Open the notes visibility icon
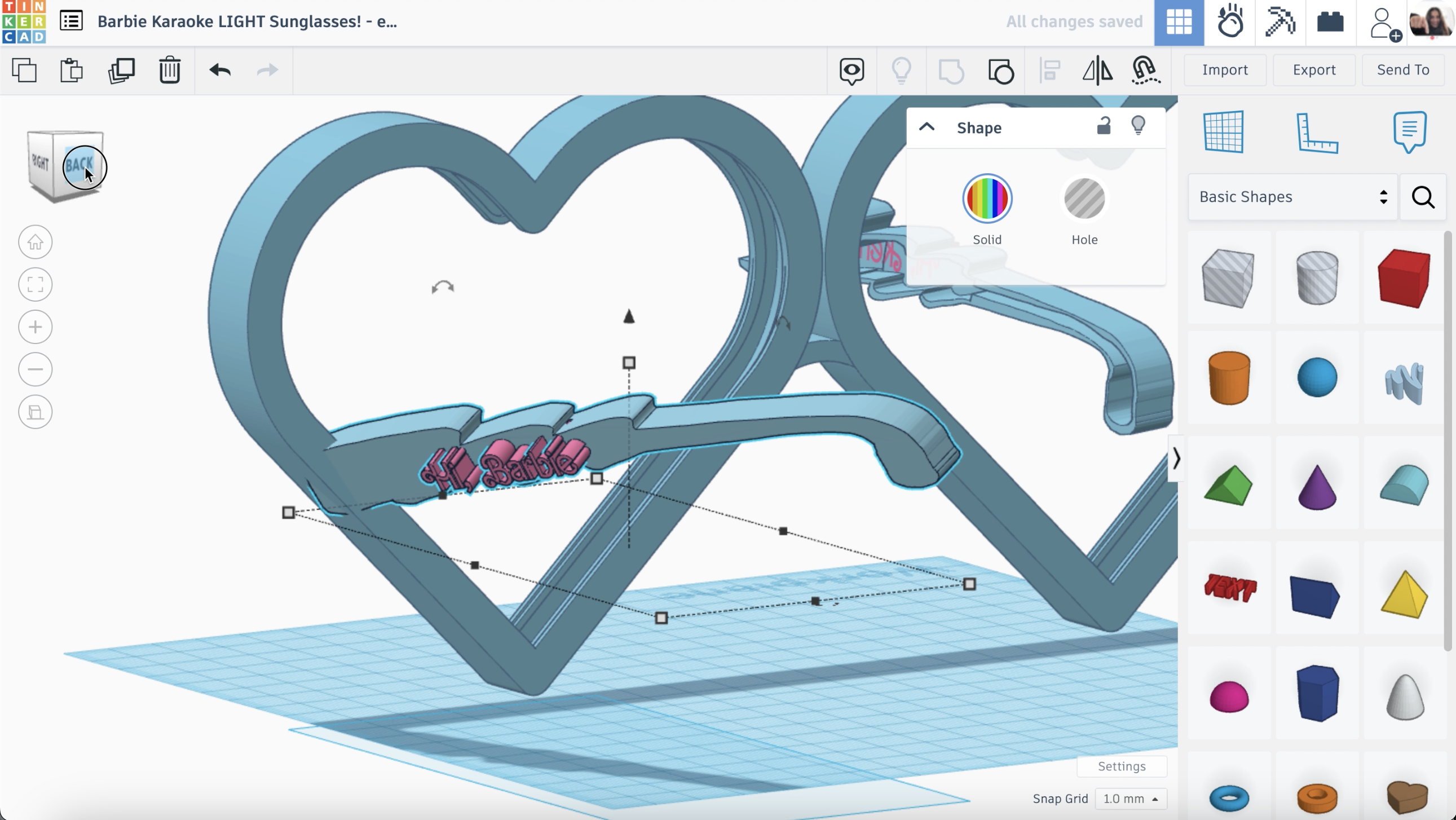This screenshot has height=820, width=1456. click(851, 71)
